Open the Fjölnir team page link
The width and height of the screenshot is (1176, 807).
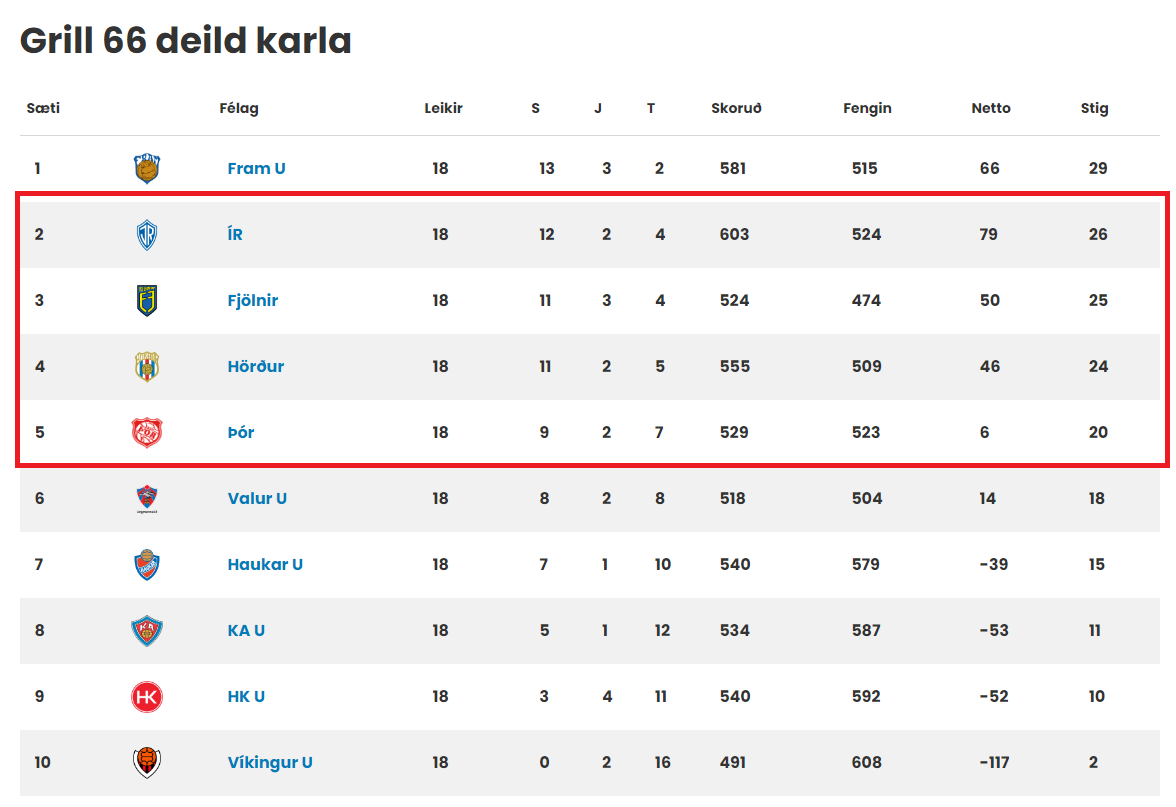point(253,300)
